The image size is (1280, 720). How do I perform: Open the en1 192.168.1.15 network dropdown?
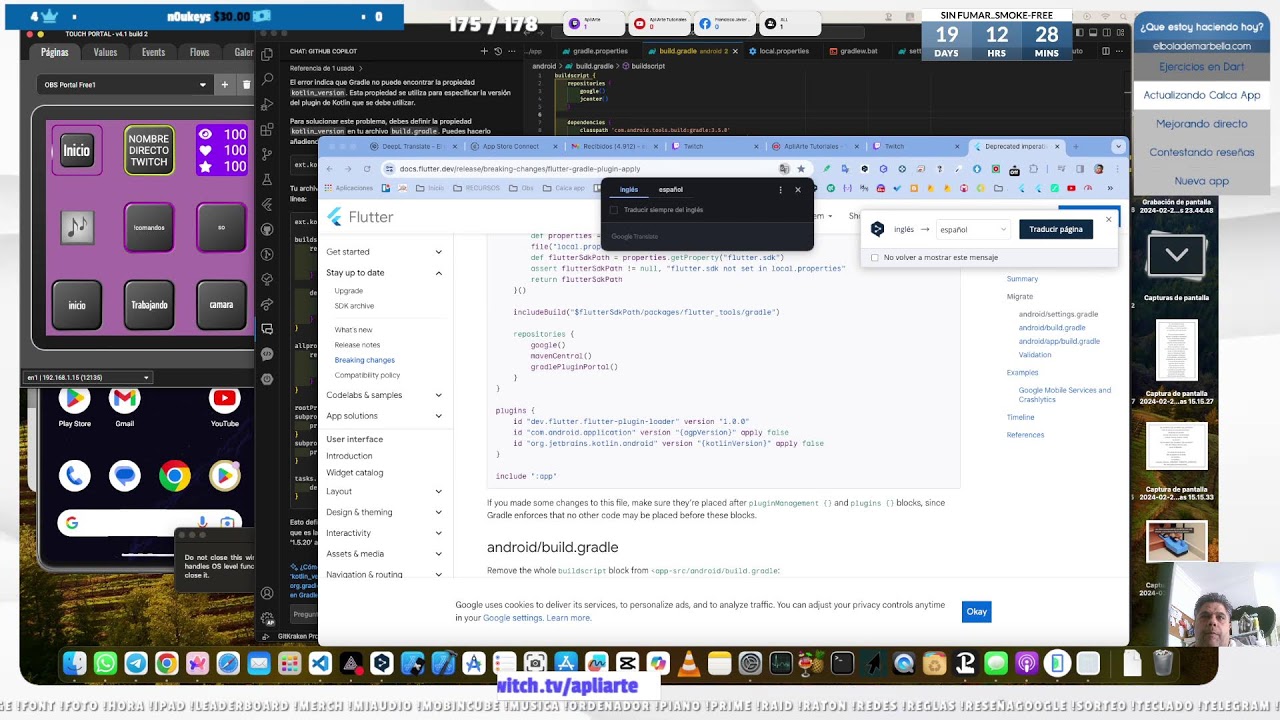pyautogui.click(x=88, y=377)
